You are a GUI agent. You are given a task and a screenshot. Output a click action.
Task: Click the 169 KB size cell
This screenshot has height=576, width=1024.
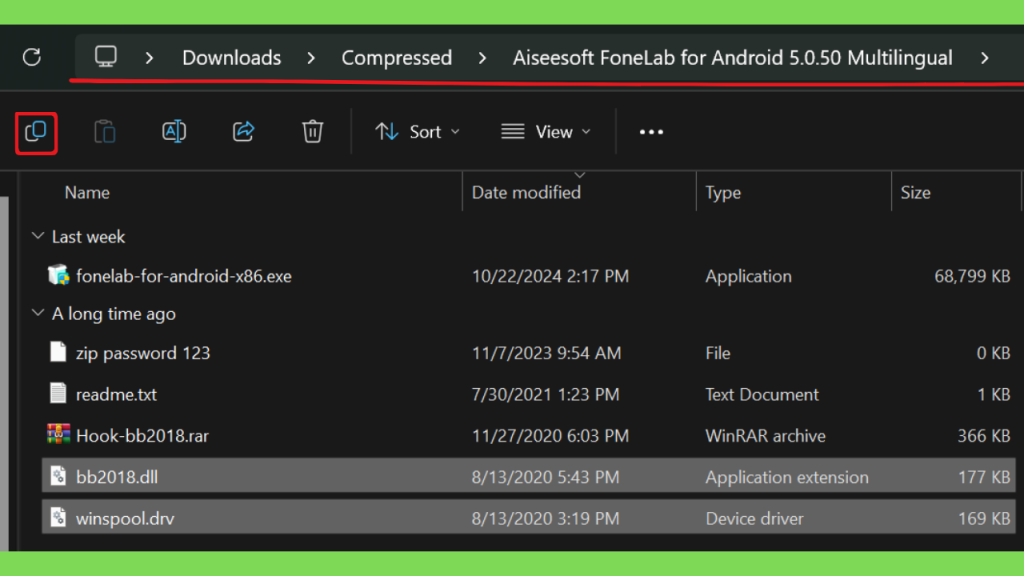pos(984,519)
